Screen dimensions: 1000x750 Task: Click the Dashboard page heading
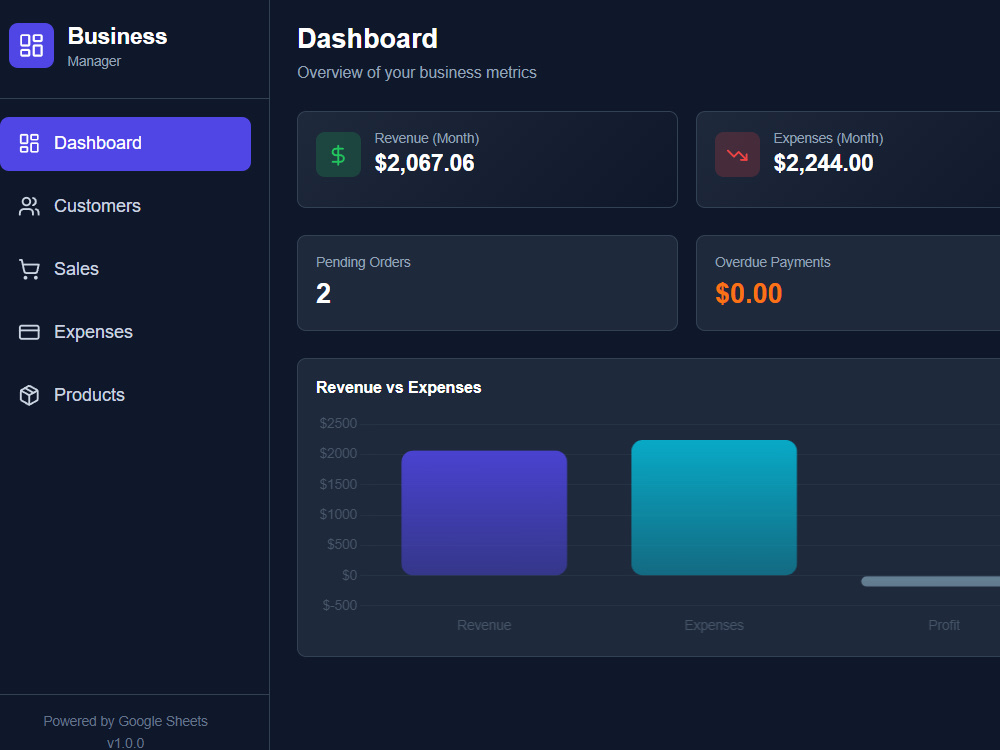(x=368, y=39)
